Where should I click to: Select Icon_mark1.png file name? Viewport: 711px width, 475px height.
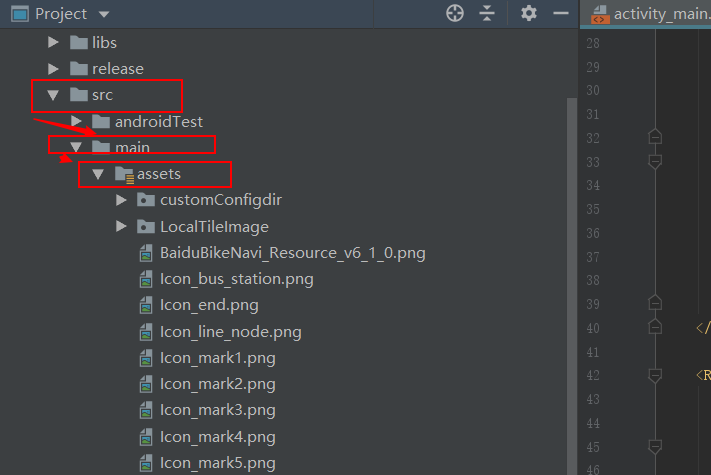click(x=218, y=359)
